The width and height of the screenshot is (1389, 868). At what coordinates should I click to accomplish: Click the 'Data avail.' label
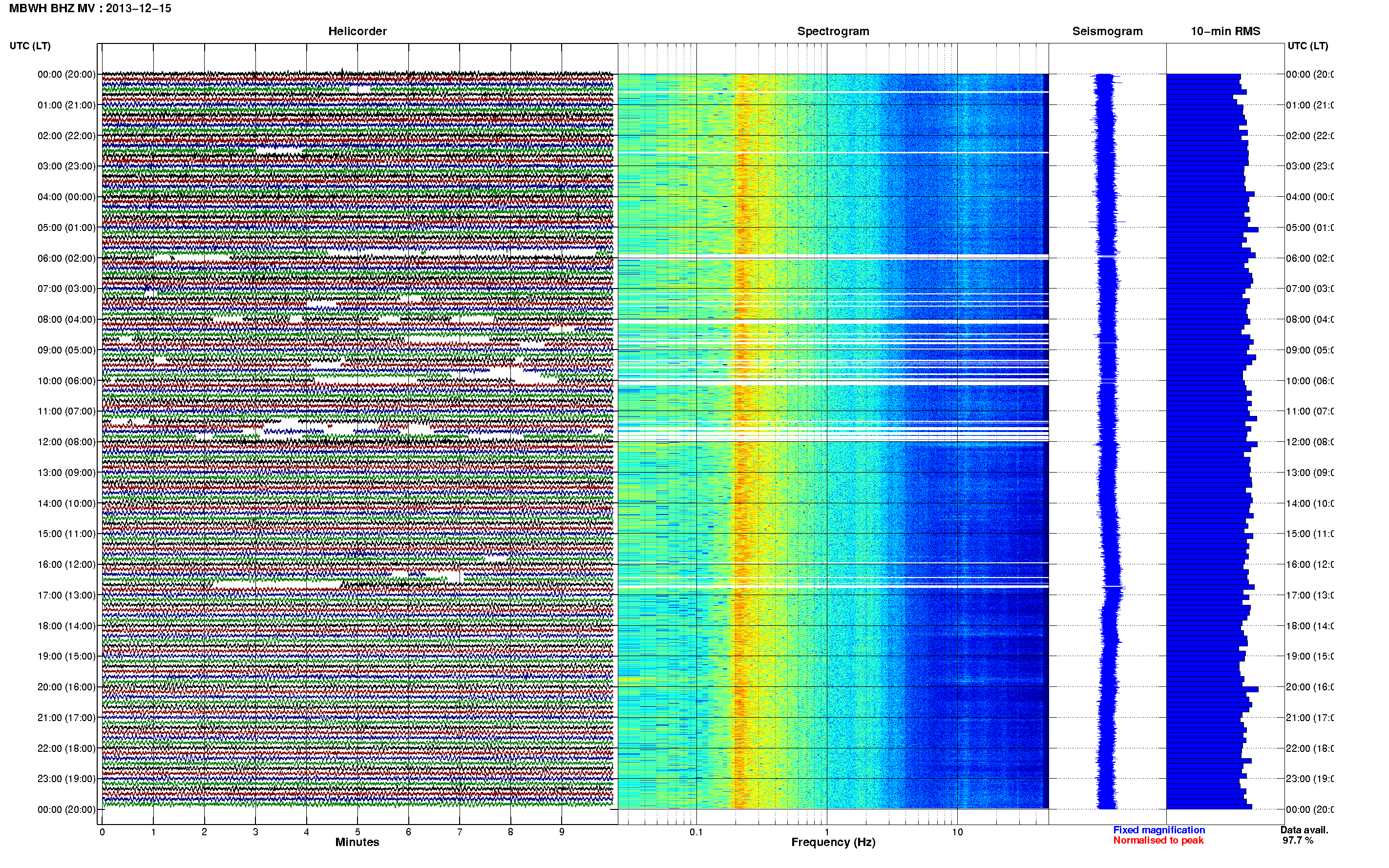pos(1304,830)
